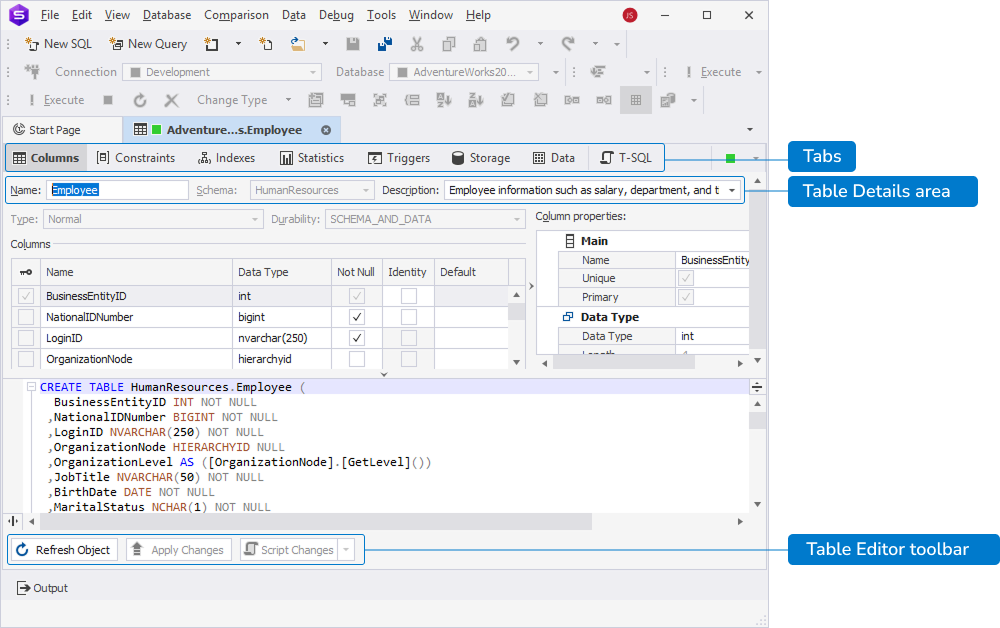Click the Refresh Object button
This screenshot has height=628, width=1000.
pyautogui.click(x=63, y=550)
